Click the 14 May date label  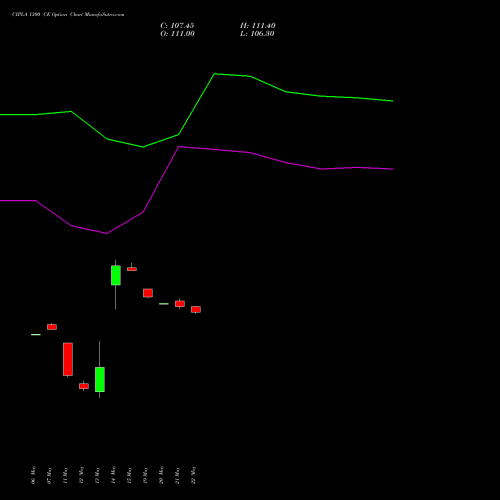[113, 475]
